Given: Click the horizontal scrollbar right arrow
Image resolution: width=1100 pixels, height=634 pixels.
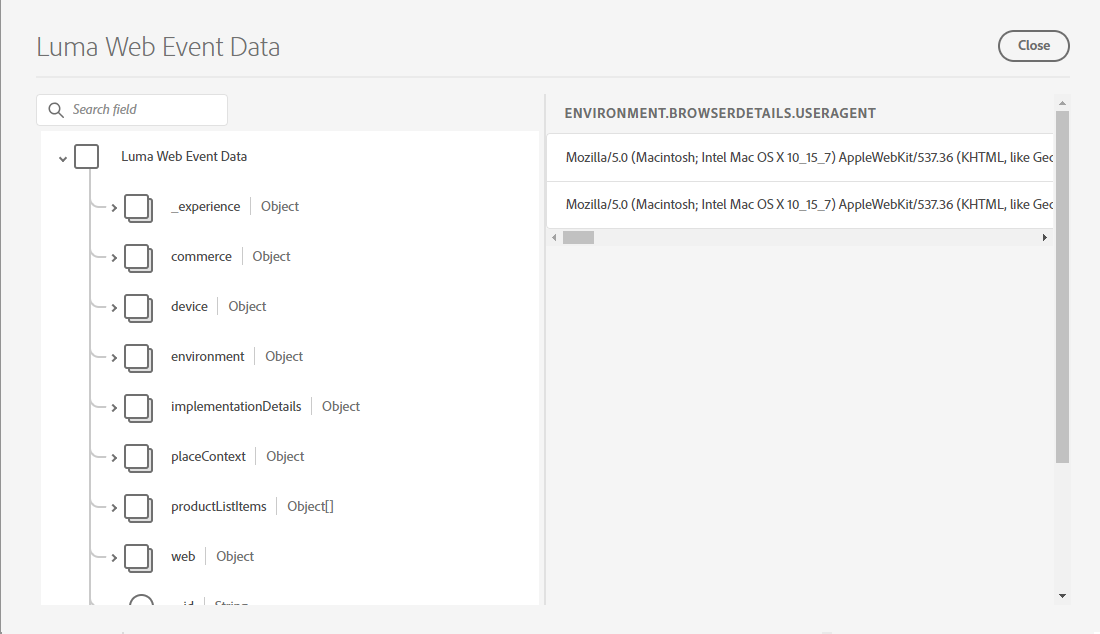Looking at the screenshot, I should (1045, 238).
